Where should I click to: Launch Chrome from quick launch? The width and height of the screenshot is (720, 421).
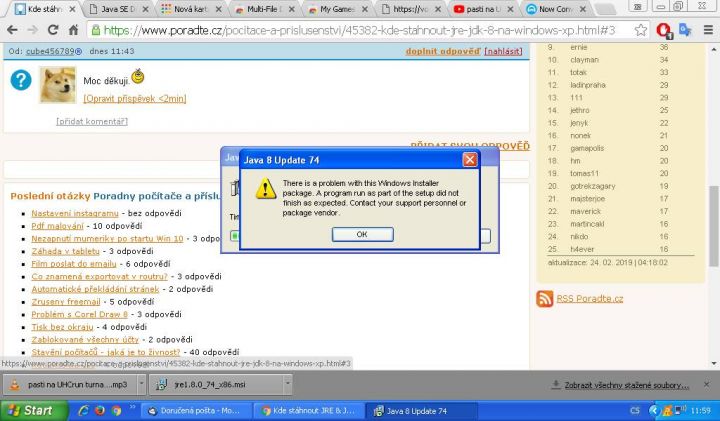[x=117, y=410]
